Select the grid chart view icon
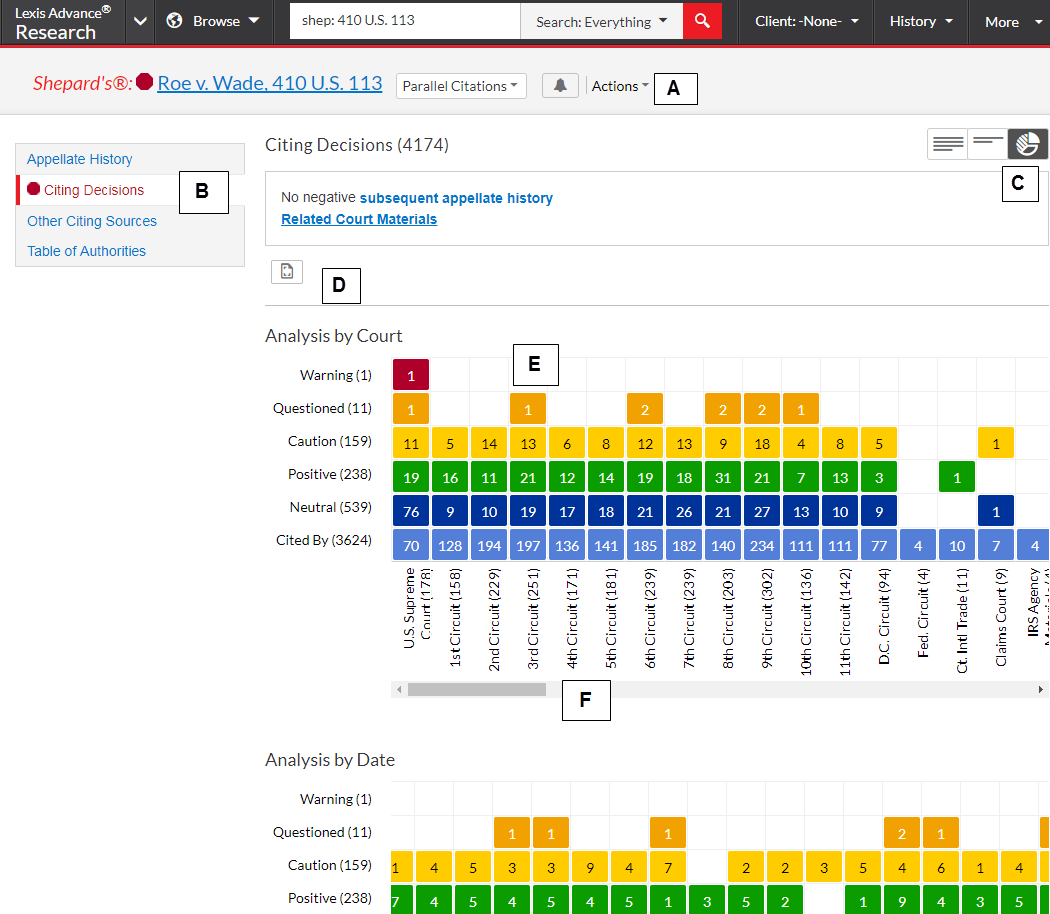Screen dimensions: 1050x914 [1027, 143]
